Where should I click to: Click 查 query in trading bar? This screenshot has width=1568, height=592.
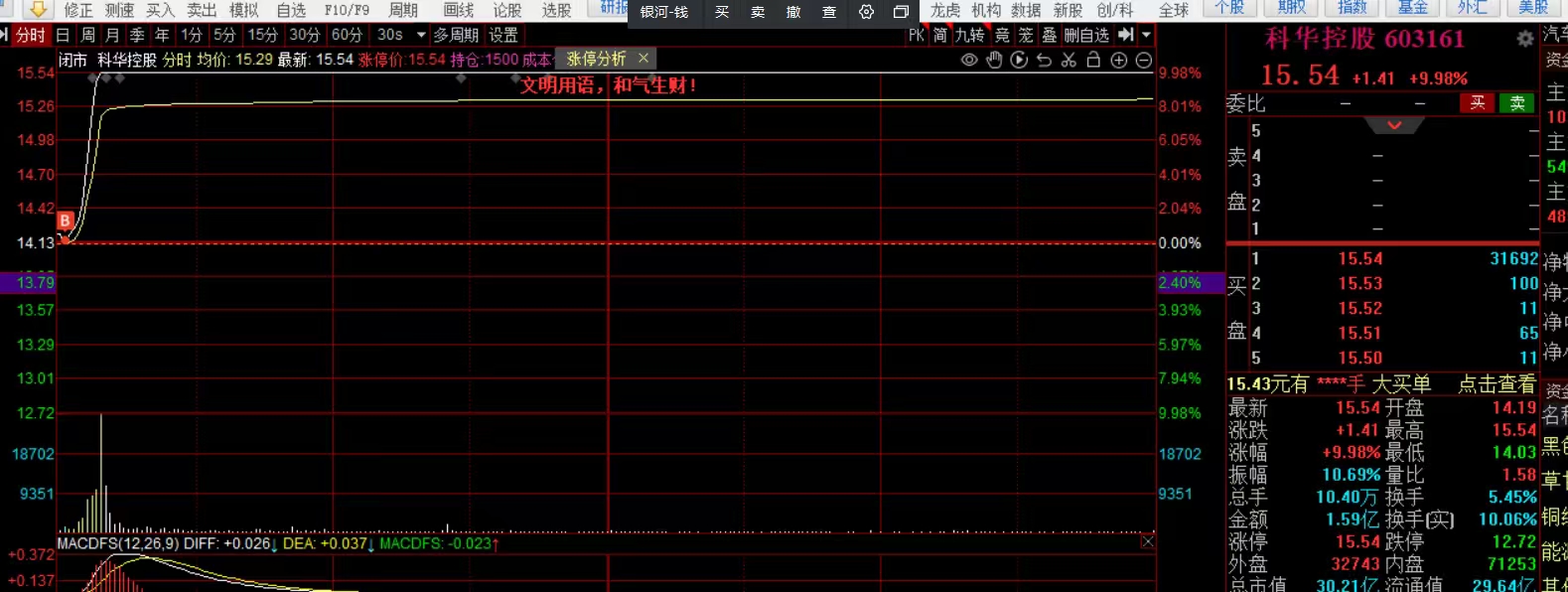pyautogui.click(x=829, y=12)
